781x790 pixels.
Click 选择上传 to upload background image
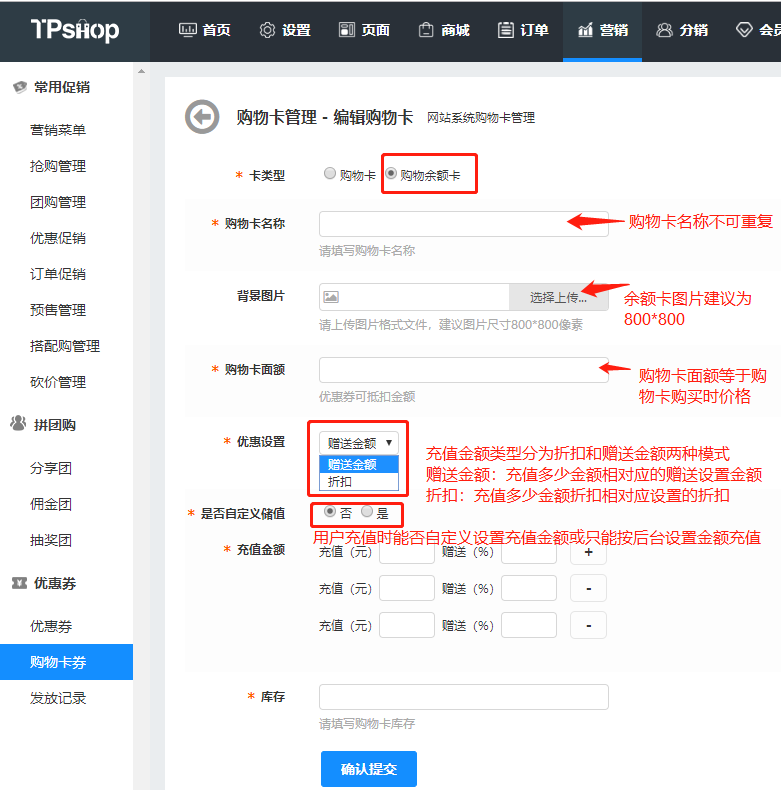point(558,297)
